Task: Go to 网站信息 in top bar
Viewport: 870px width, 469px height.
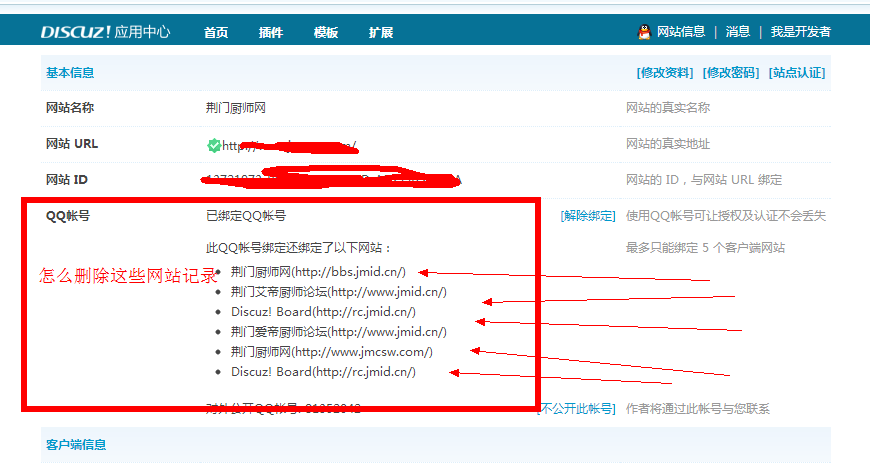Action: tap(681, 32)
